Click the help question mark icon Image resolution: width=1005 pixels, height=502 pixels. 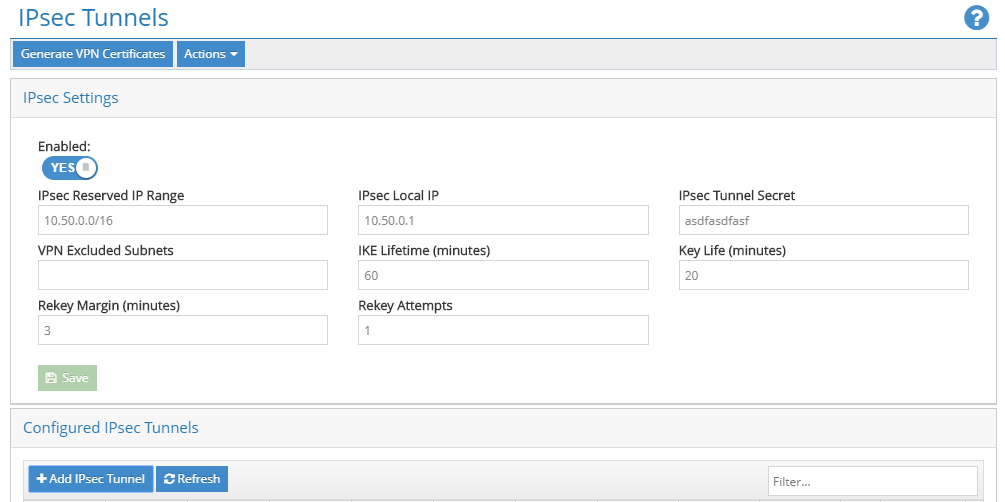pyautogui.click(x=976, y=18)
